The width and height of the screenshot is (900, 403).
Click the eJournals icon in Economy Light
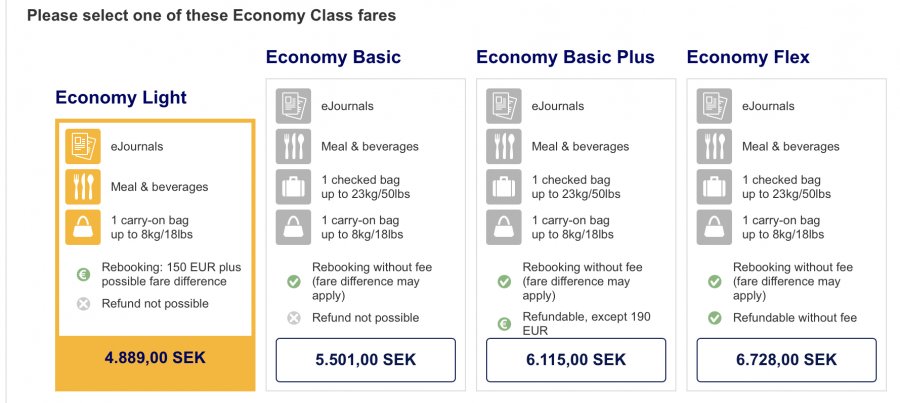click(x=83, y=146)
